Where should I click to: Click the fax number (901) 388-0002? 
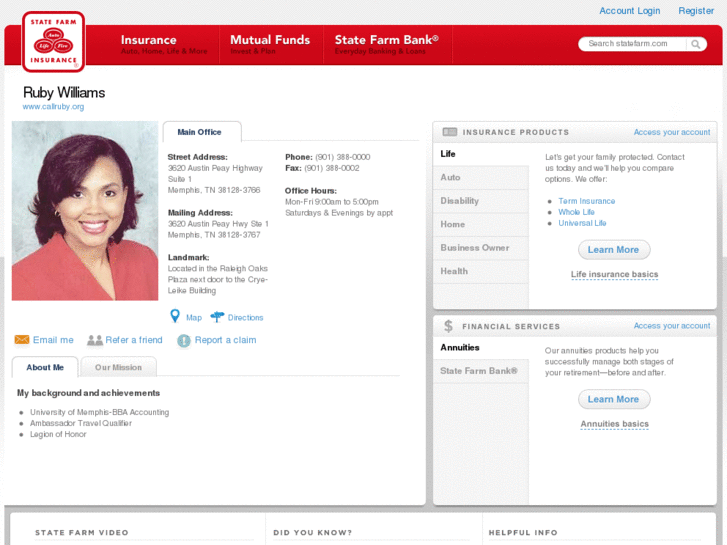[332, 168]
